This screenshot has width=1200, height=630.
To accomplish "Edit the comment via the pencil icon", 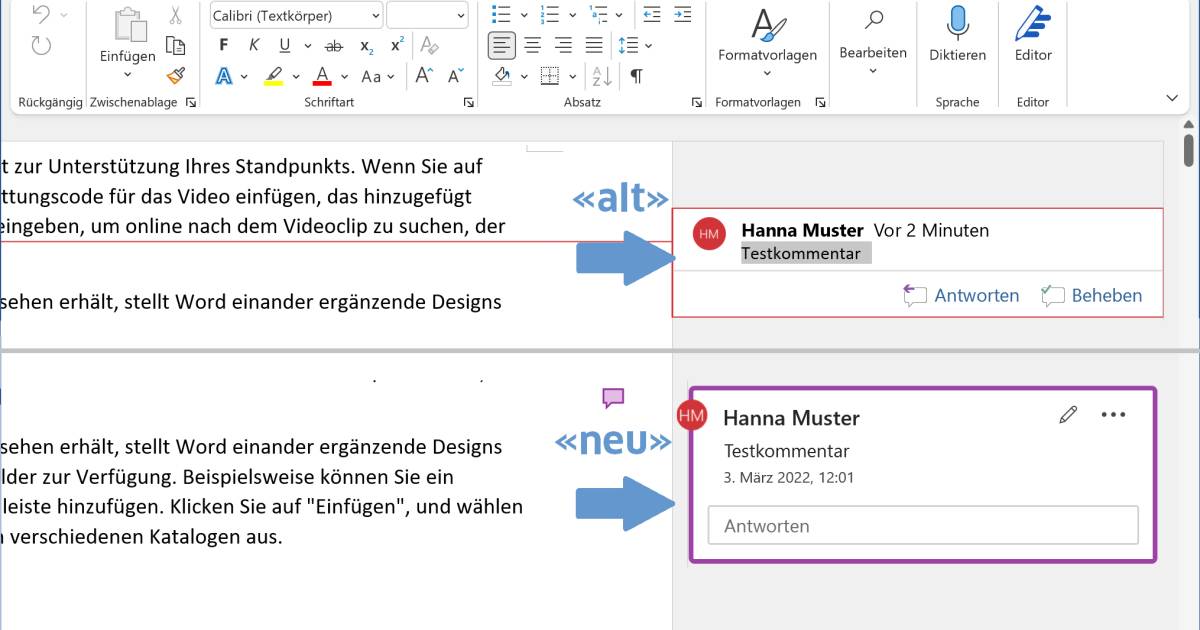I will click(x=1068, y=414).
